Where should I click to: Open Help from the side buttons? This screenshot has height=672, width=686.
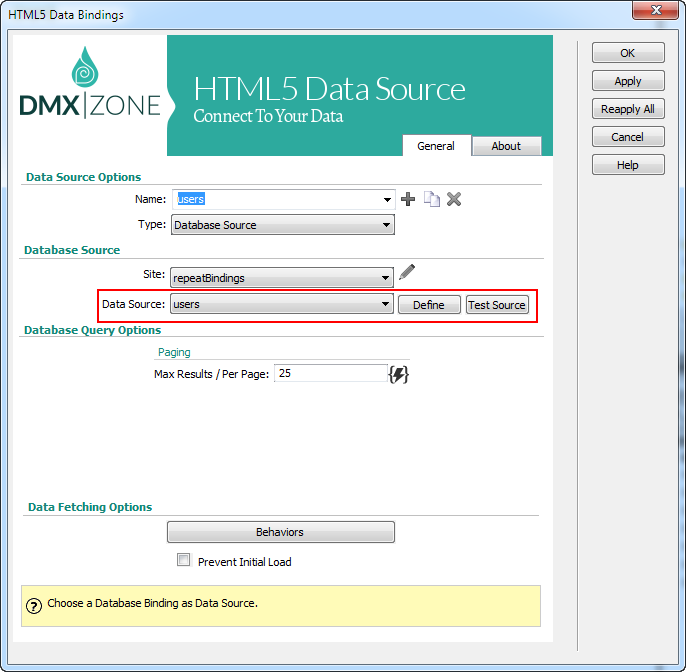[628, 165]
